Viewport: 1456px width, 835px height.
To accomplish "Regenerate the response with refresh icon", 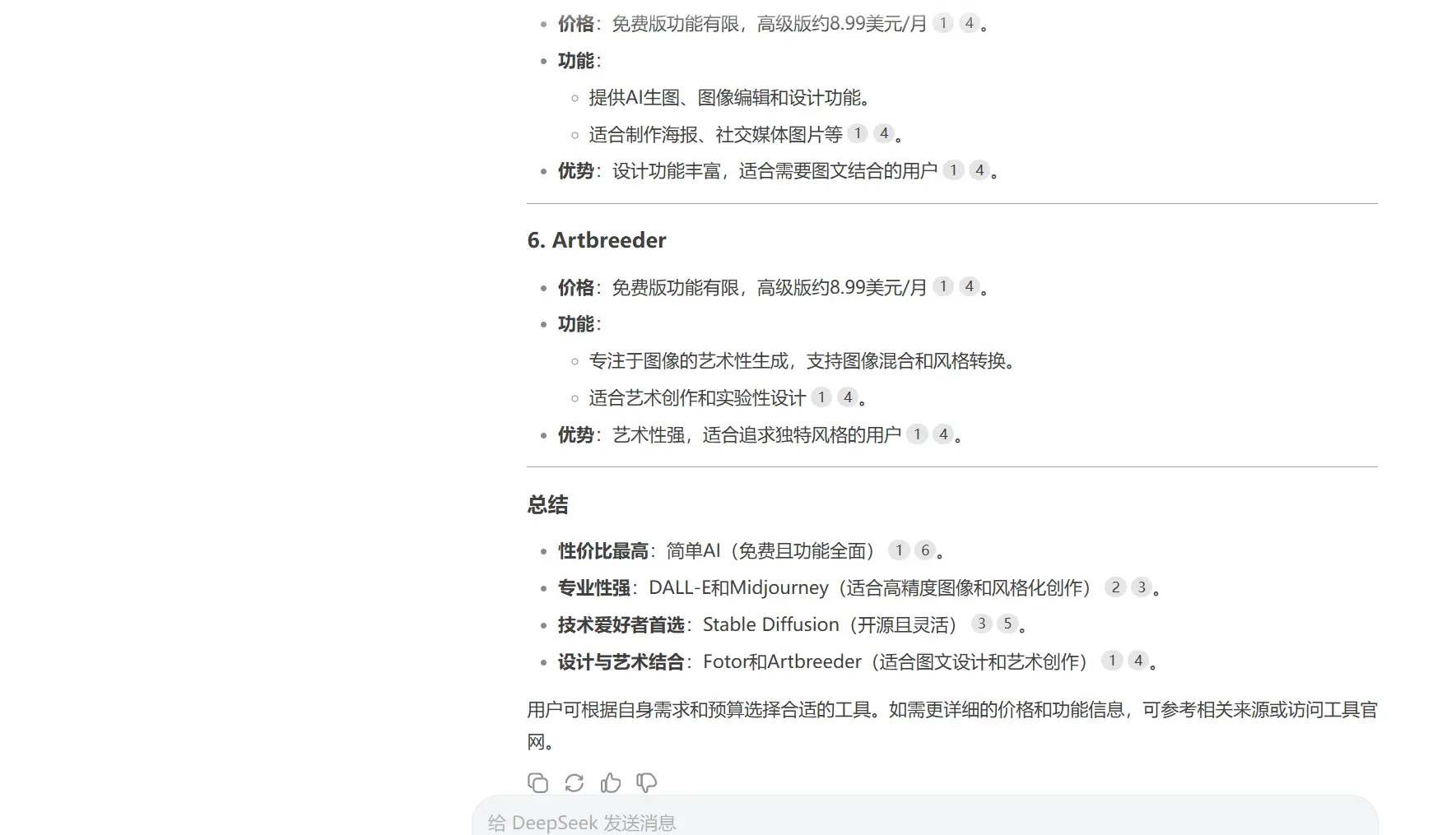I will (x=574, y=782).
